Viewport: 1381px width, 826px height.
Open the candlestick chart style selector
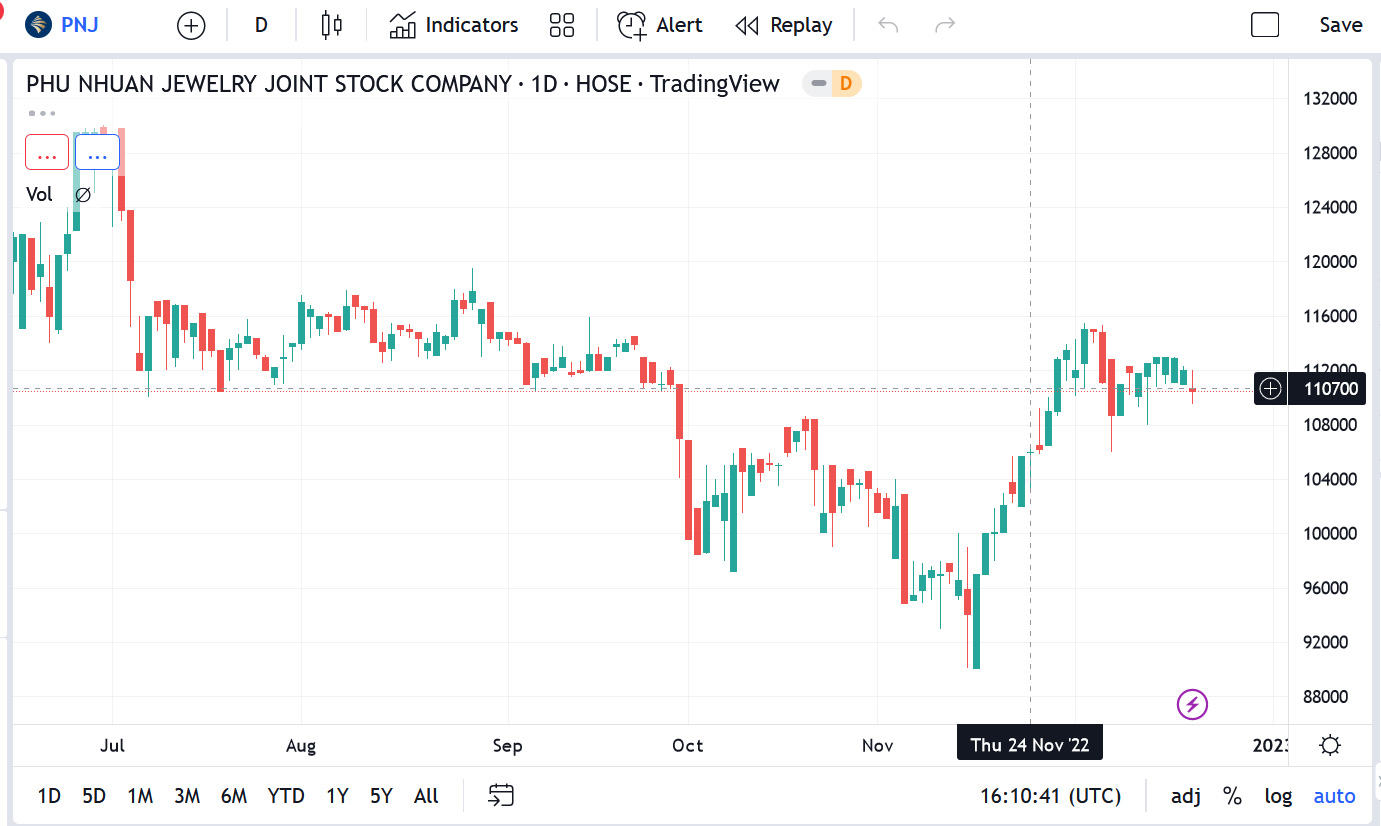tap(332, 25)
